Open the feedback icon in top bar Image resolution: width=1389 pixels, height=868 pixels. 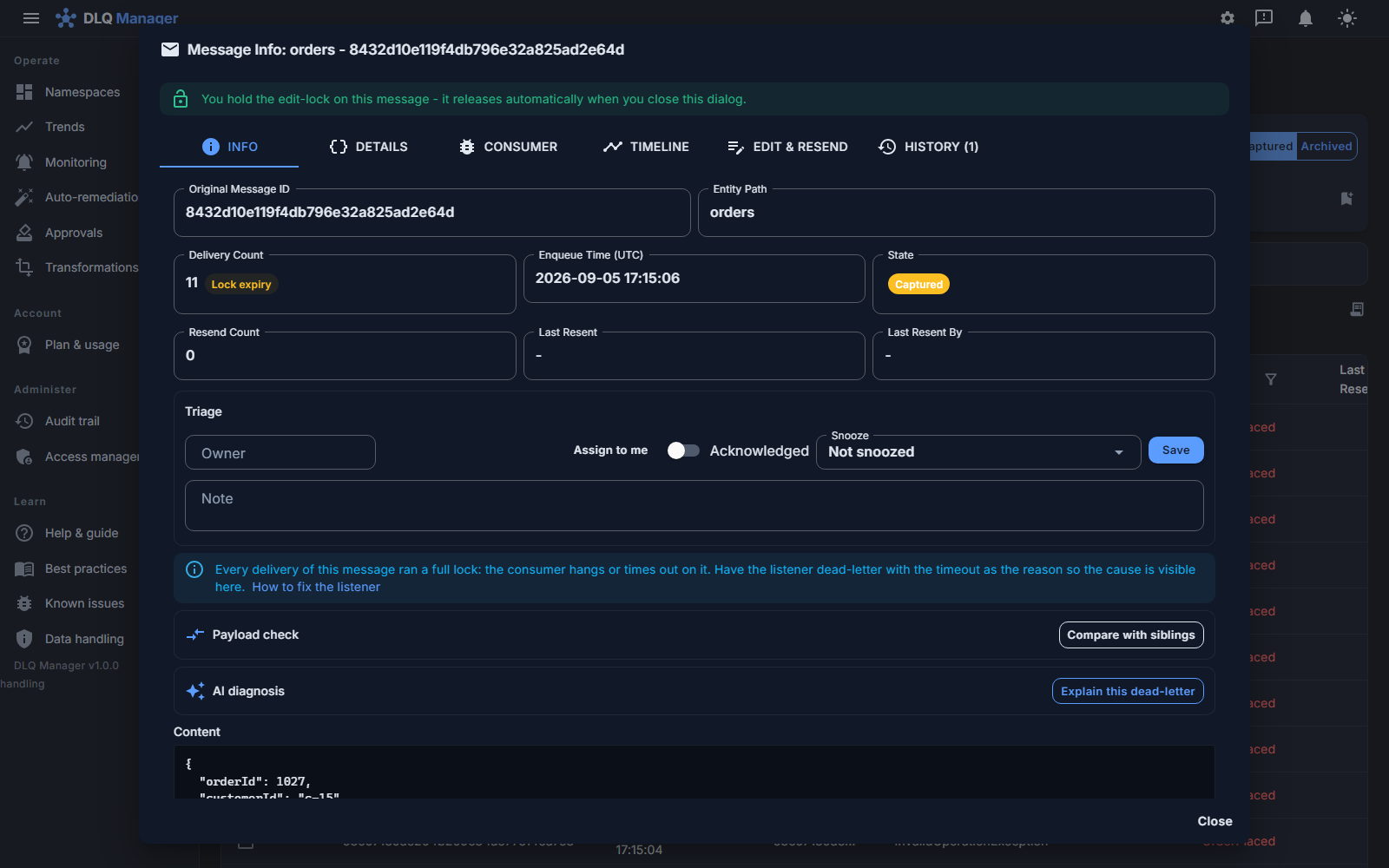tap(1264, 17)
